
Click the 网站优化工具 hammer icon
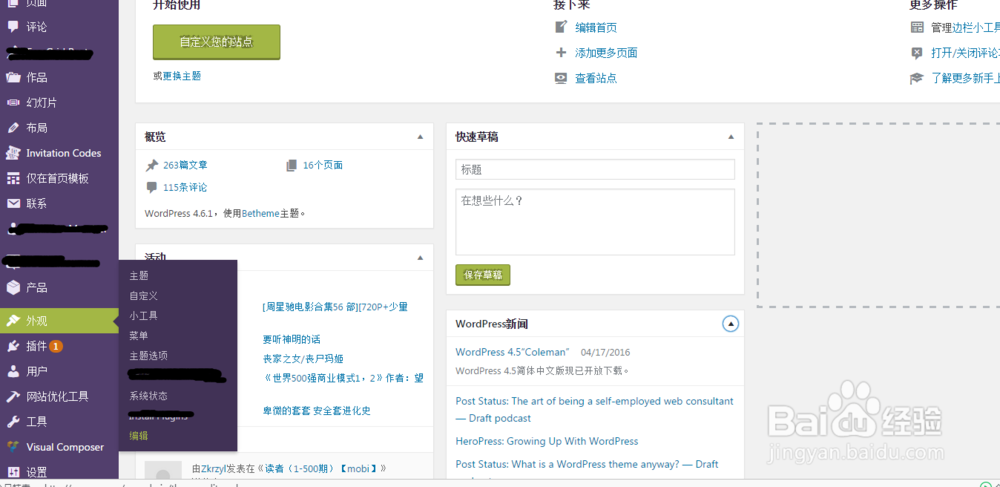click(13, 396)
